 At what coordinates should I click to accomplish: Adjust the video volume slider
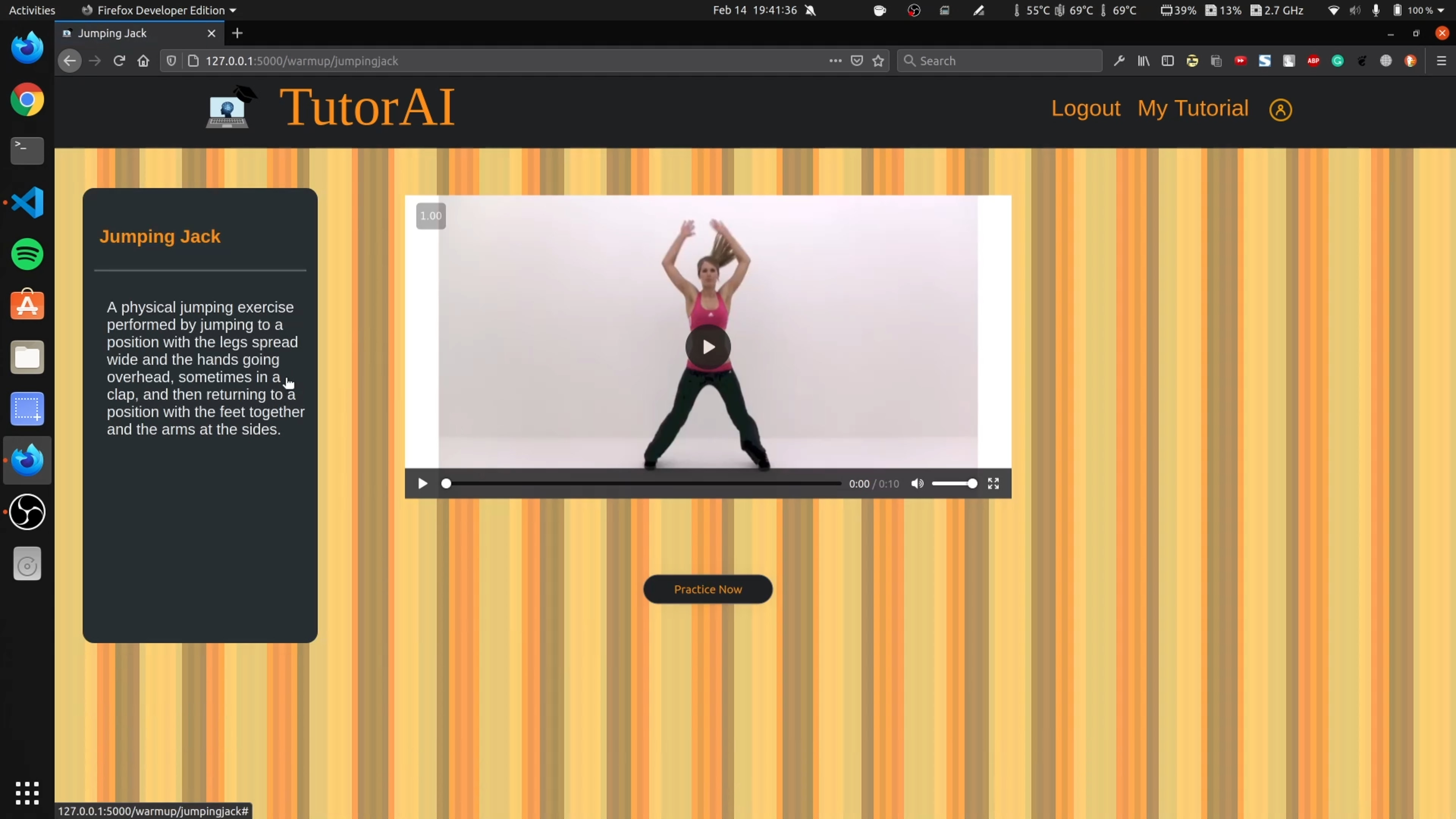pos(954,484)
